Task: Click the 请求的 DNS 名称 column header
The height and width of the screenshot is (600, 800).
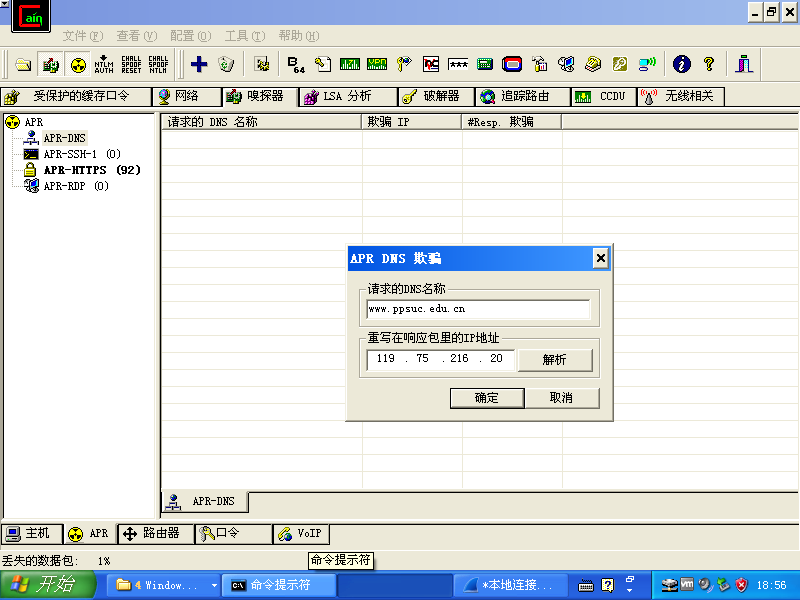Action: [x=261, y=122]
